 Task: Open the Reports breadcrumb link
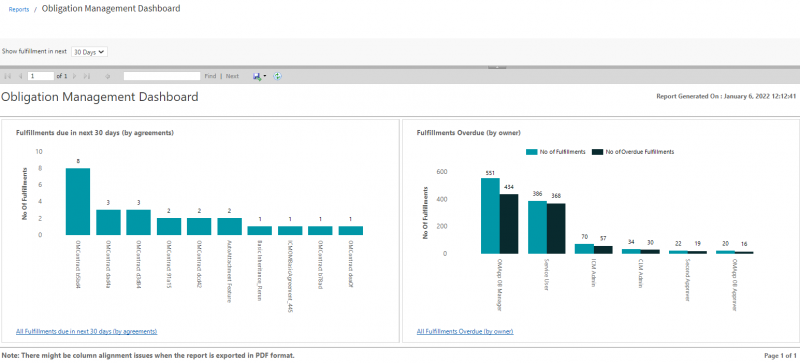(x=19, y=9)
